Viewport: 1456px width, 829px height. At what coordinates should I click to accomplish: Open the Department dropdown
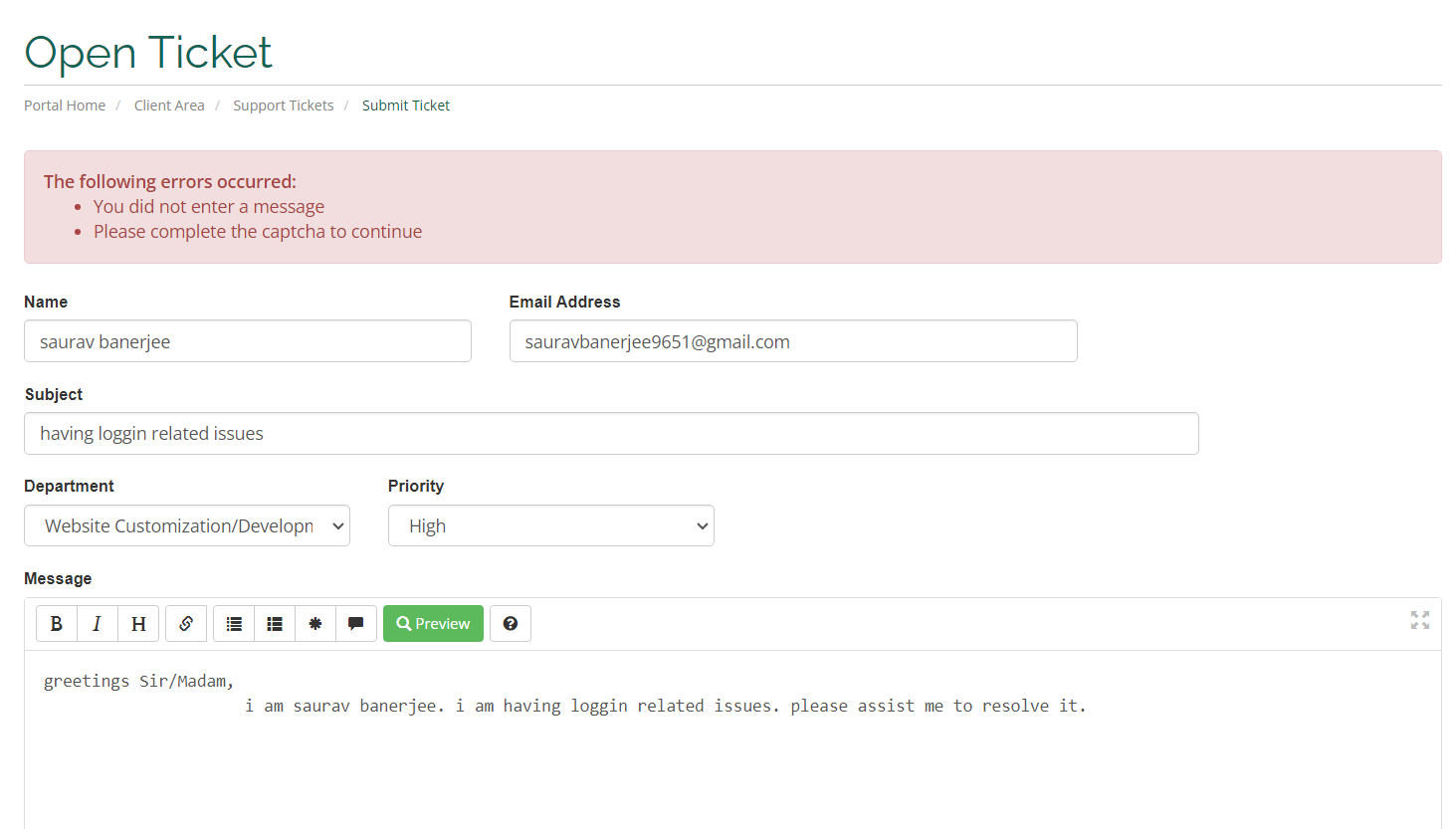pyautogui.click(x=186, y=525)
